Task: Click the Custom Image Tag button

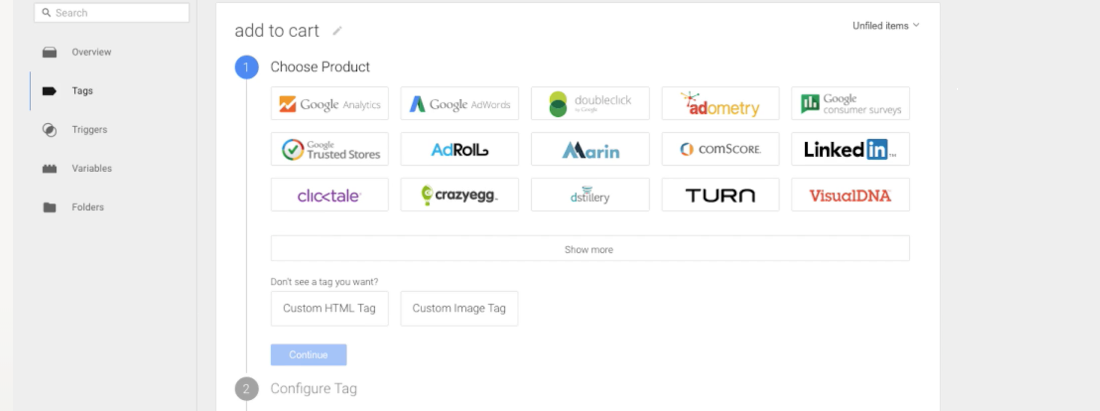Action: coord(460,309)
